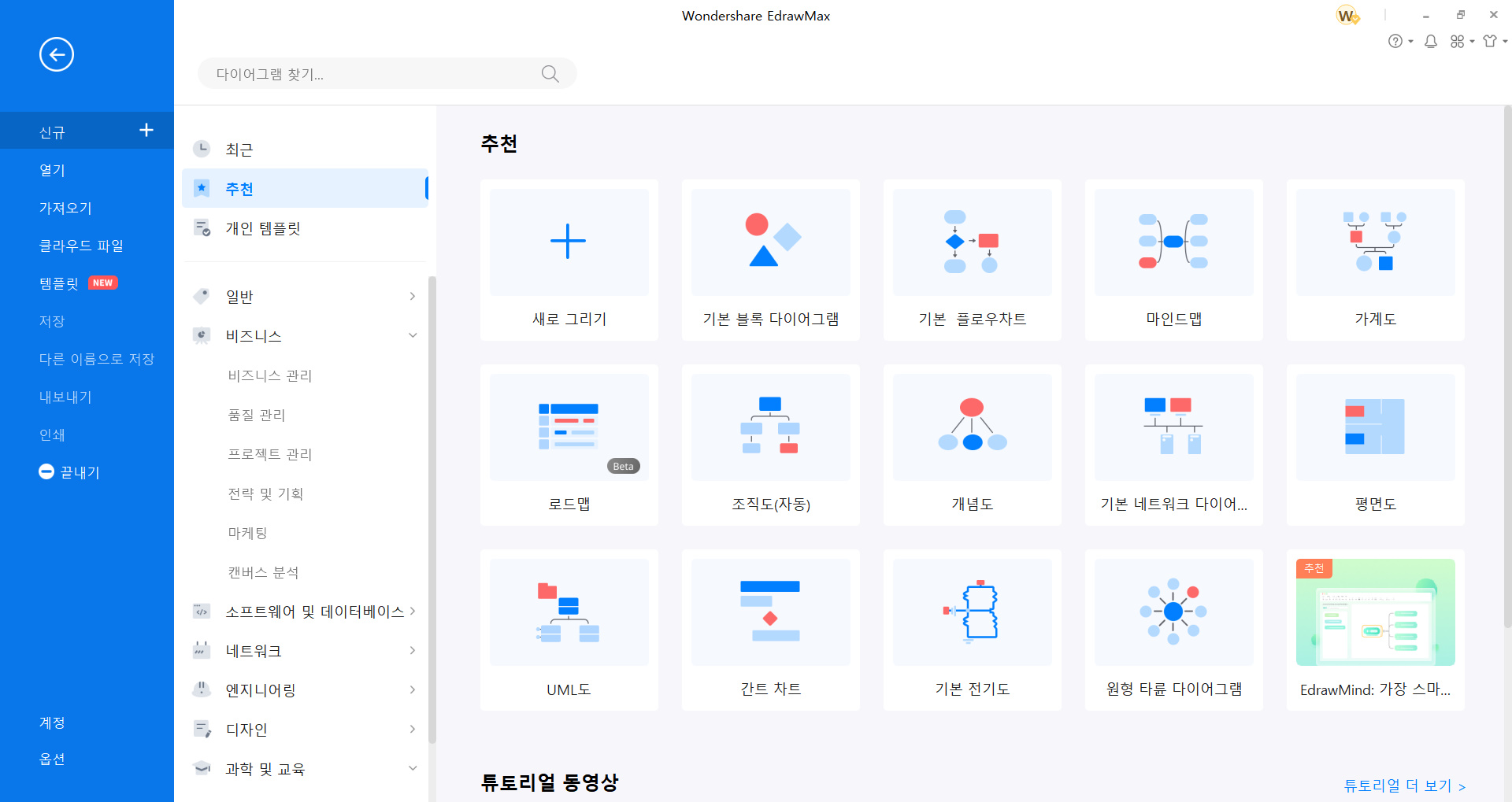Image resolution: width=1512 pixels, height=802 pixels.
Task: Select the 추천 tab
Action: click(x=239, y=188)
